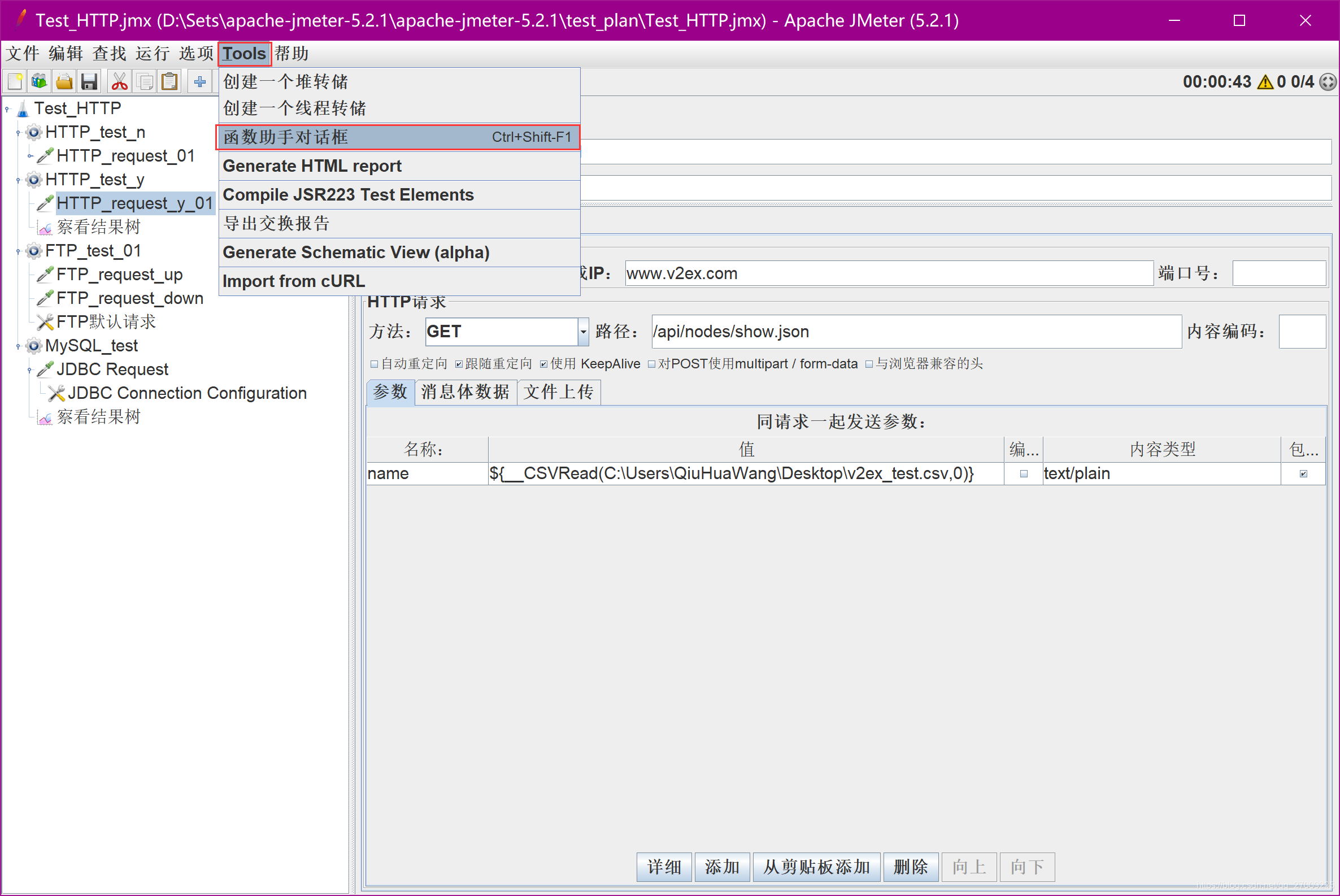Toggle the 使用 KeepAlive checkbox
Viewport: 1340px width, 896px height.
(x=543, y=364)
